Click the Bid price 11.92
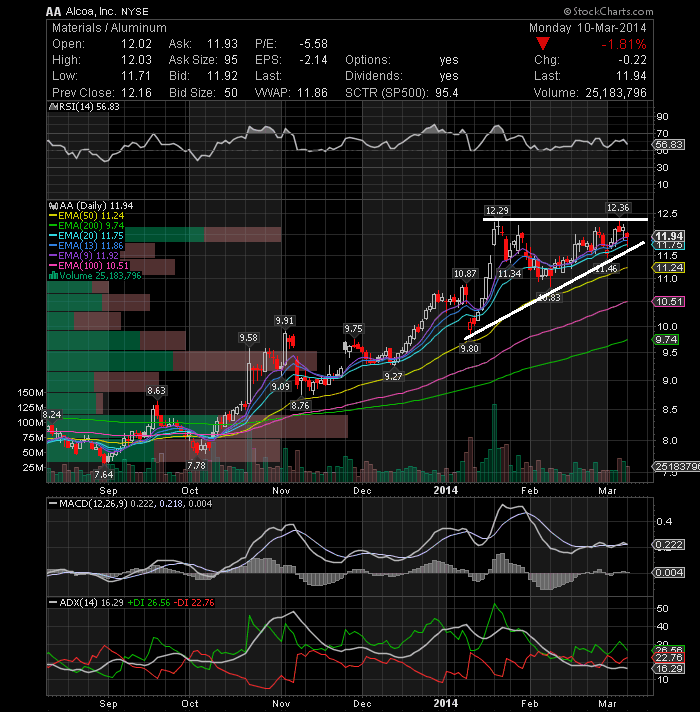The width and height of the screenshot is (700, 712). coord(222,76)
